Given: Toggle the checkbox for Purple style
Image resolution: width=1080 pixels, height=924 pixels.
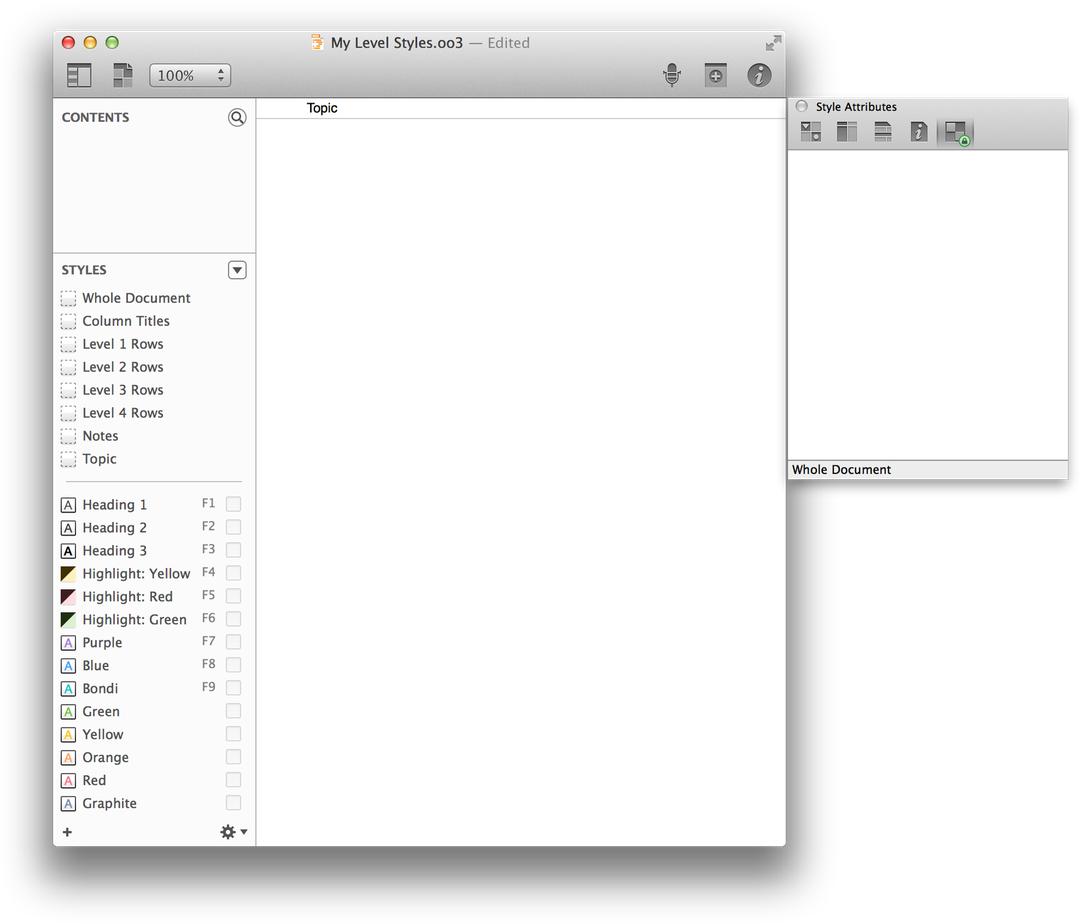Looking at the screenshot, I should (x=233, y=642).
